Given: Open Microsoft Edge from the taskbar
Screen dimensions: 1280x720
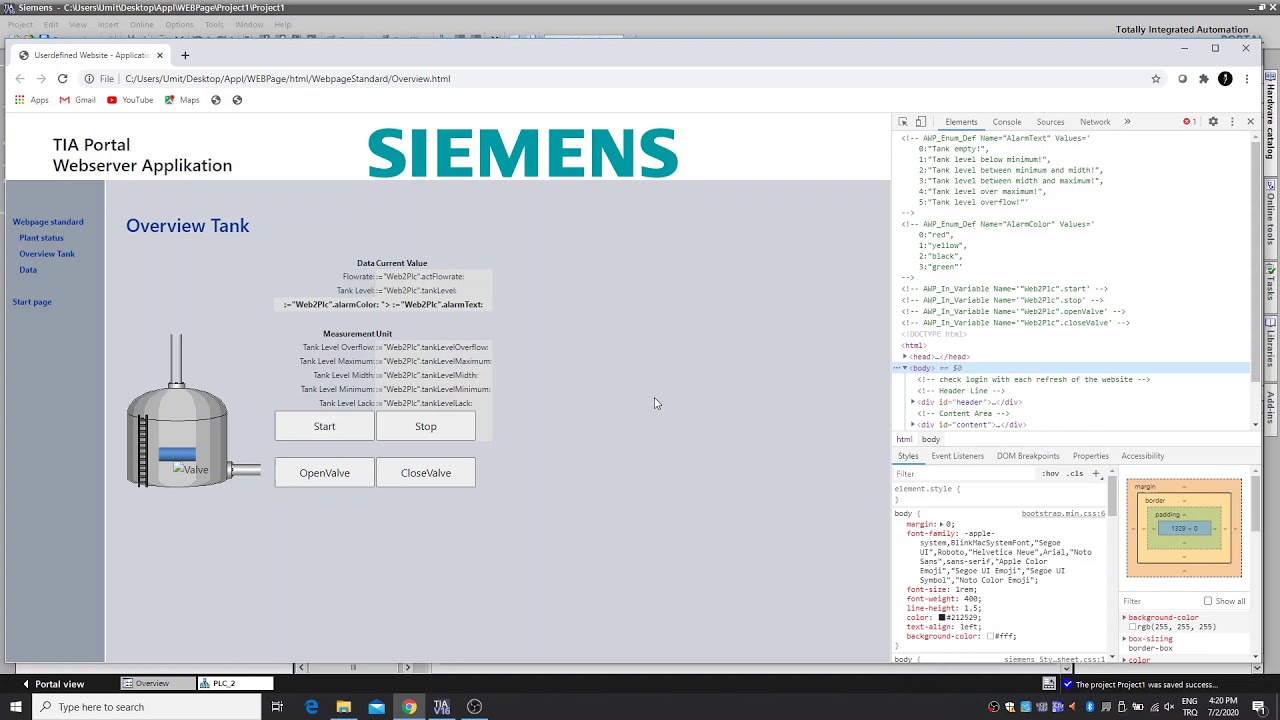Looking at the screenshot, I should click(312, 707).
